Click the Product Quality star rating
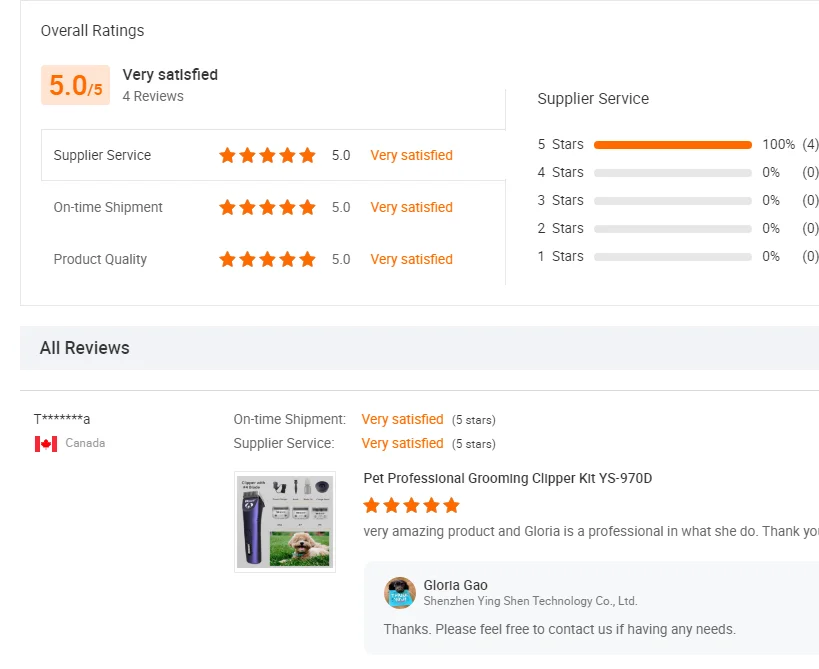 [x=267, y=259]
